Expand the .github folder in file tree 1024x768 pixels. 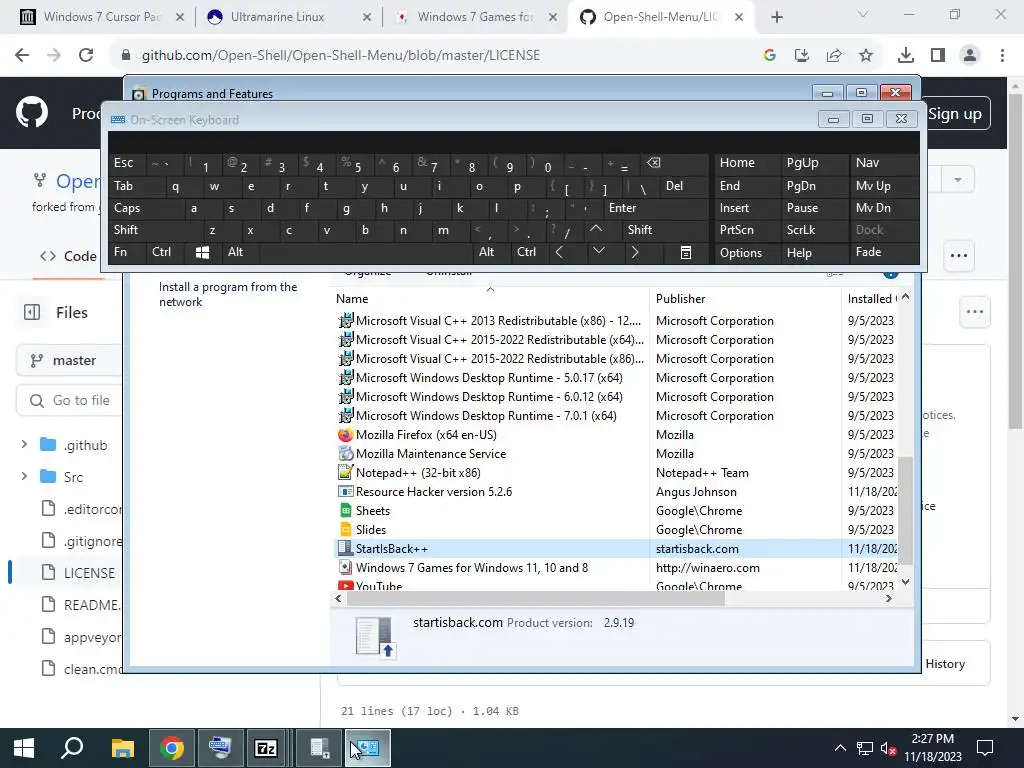(25, 445)
